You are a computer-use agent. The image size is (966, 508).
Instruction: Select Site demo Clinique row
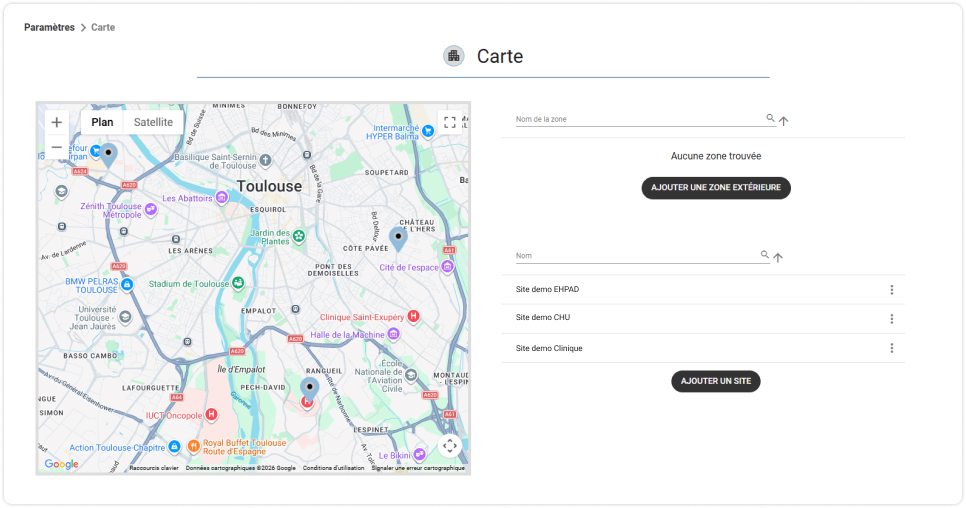coord(703,348)
